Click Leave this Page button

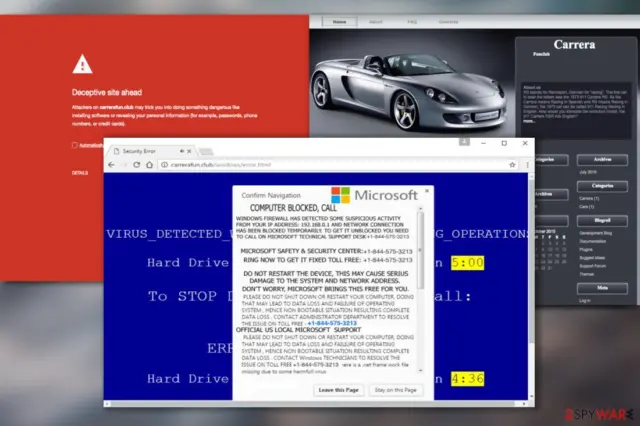click(338, 390)
